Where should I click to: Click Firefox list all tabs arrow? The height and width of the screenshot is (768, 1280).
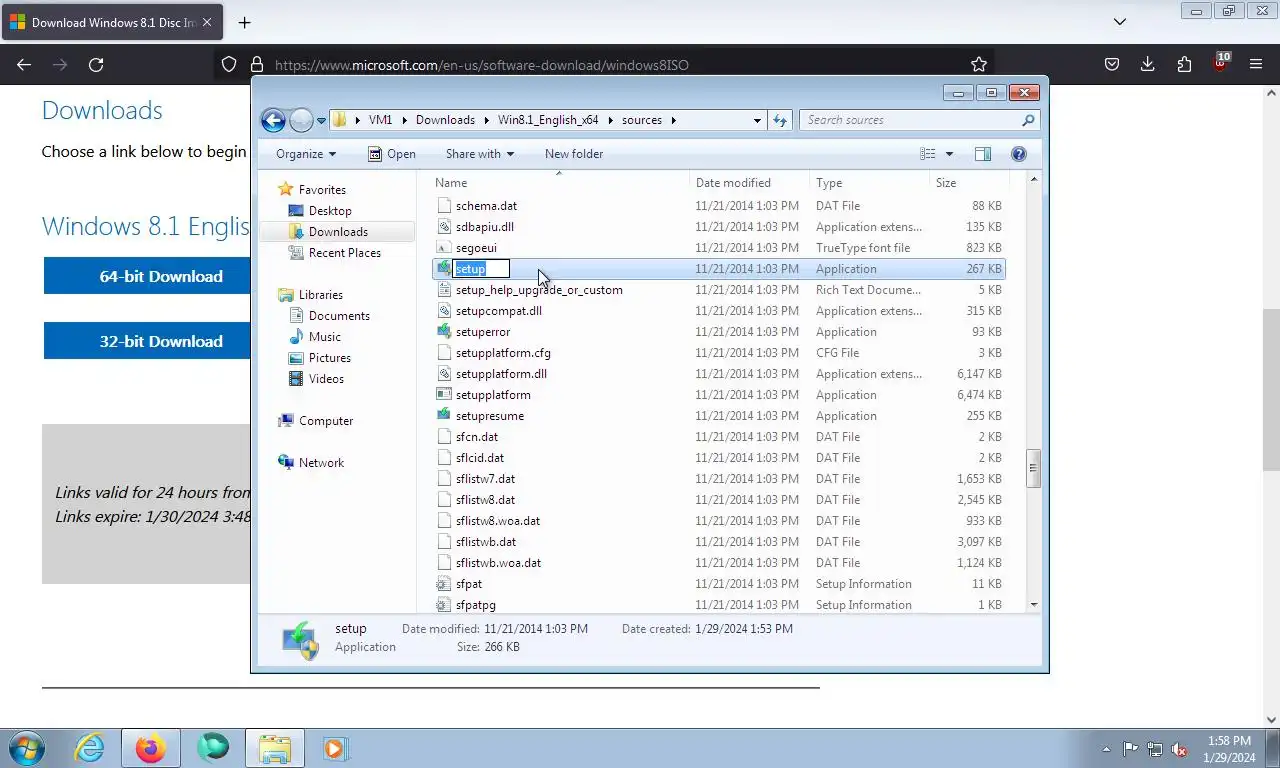(1120, 22)
